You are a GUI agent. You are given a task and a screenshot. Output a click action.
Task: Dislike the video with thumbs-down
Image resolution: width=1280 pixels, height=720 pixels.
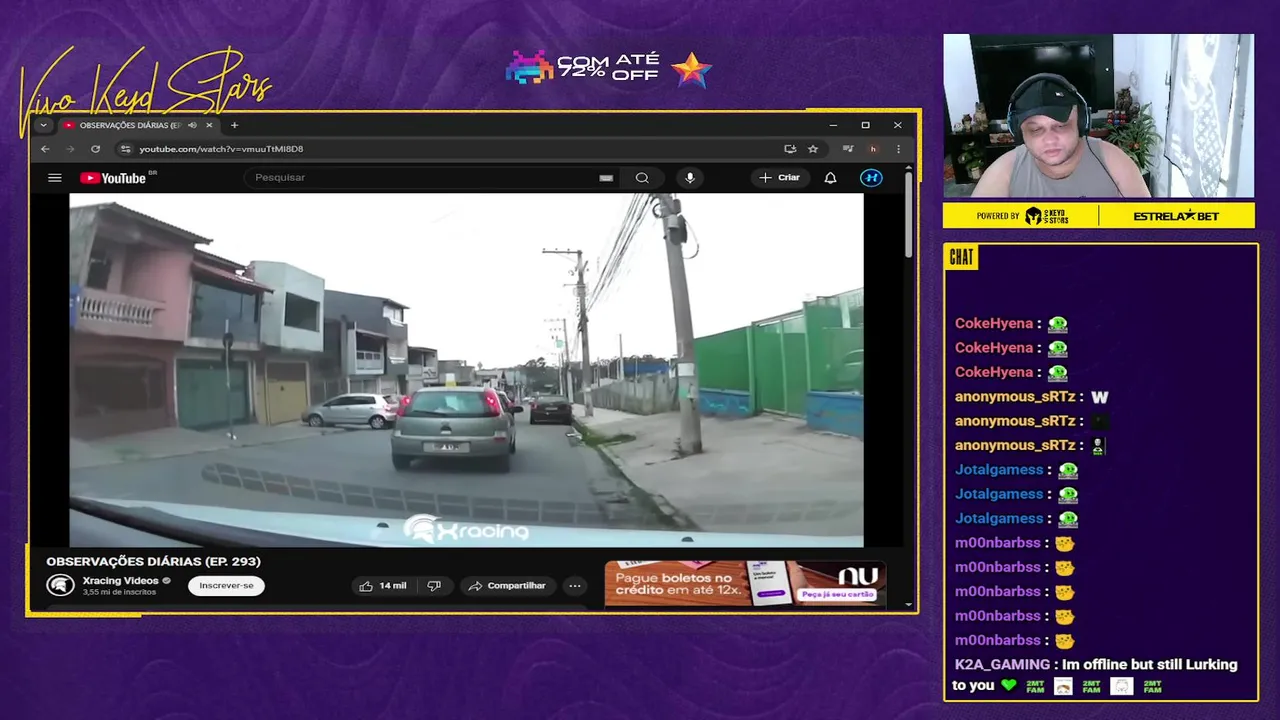pyautogui.click(x=434, y=586)
